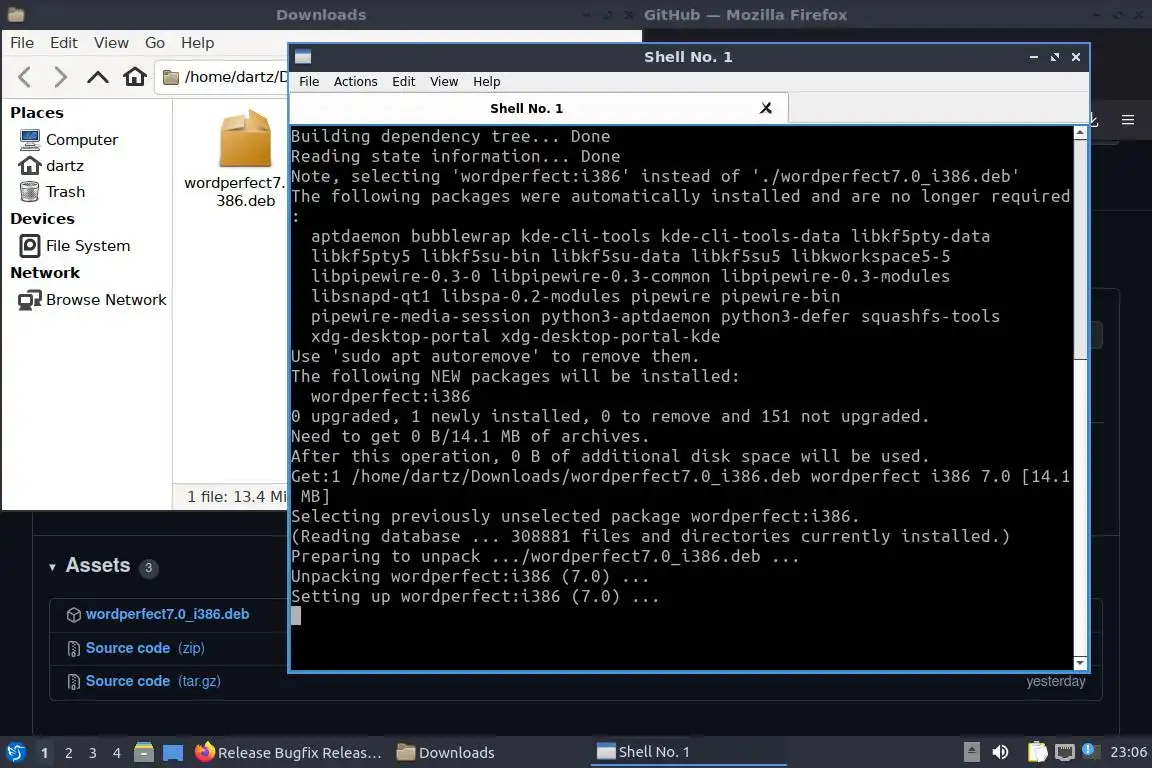Click the '1 file: 13.4 Mi' status bar text

click(237, 497)
